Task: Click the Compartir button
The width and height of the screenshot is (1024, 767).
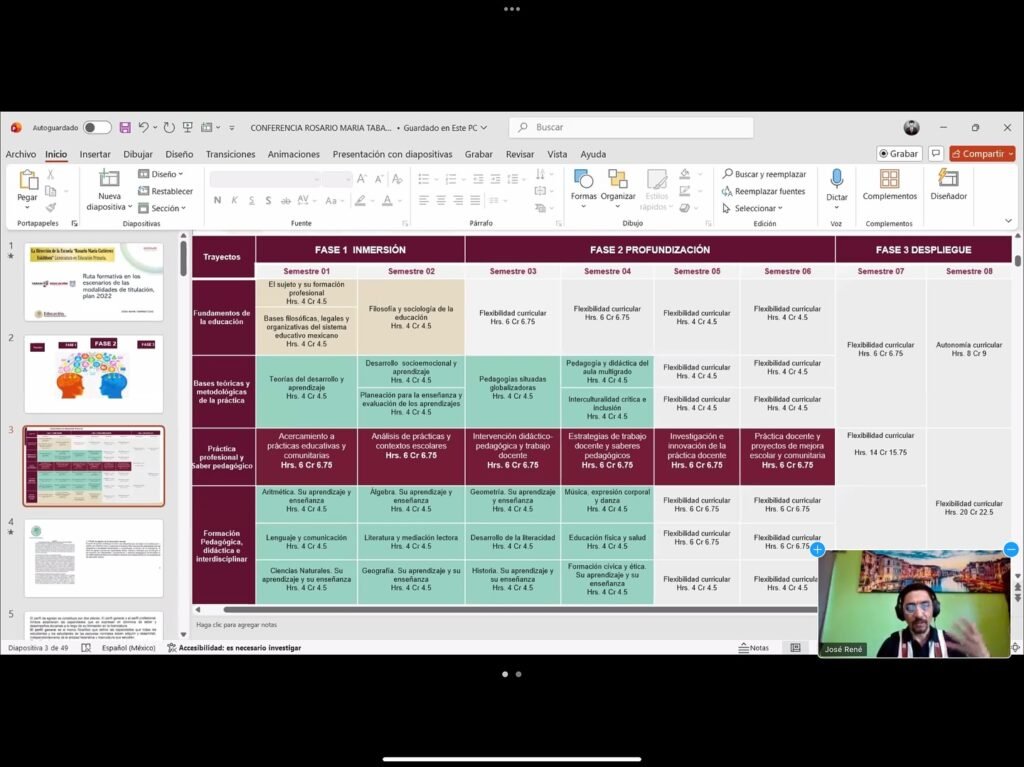Action: [x=982, y=154]
